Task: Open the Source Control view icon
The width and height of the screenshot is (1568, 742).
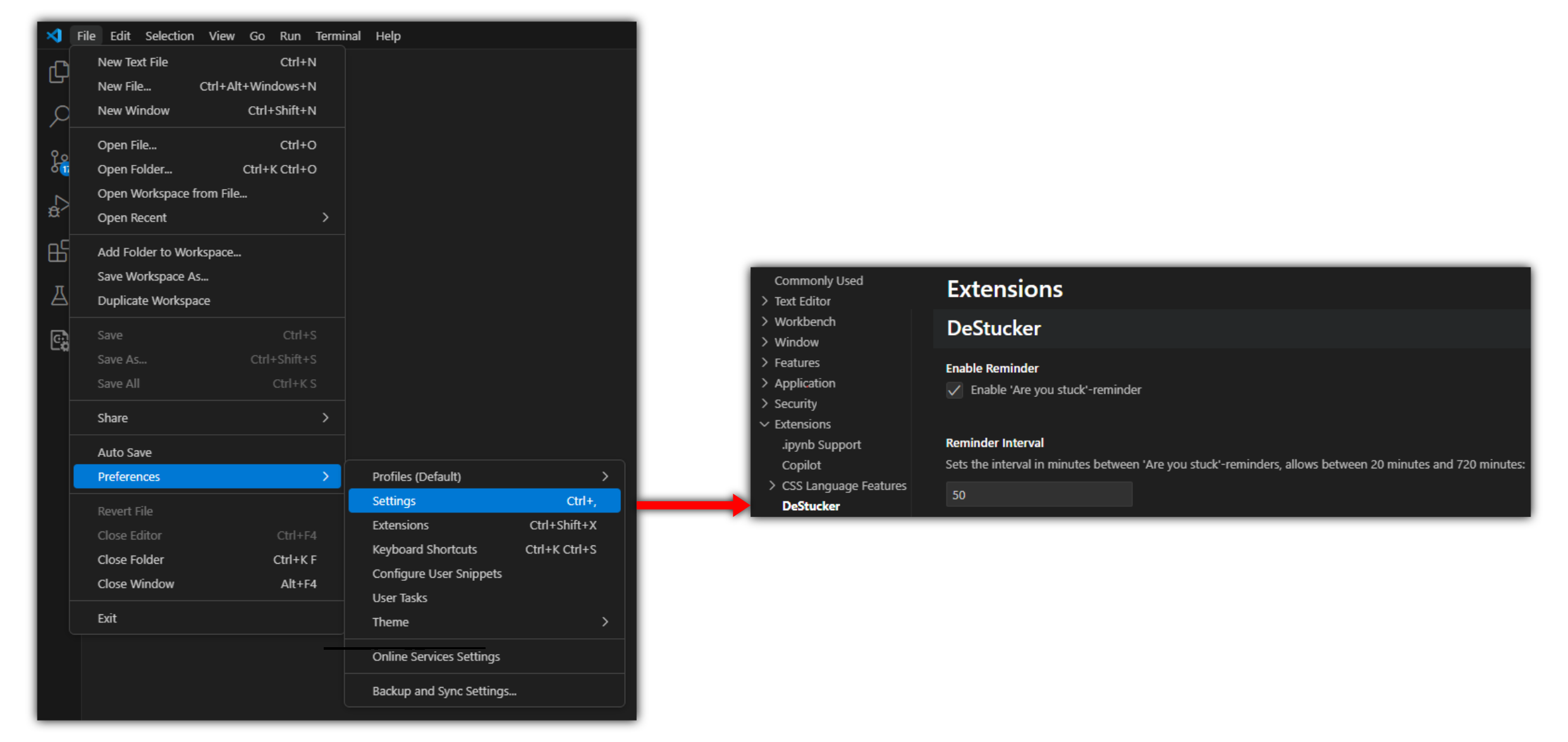Action: tap(58, 162)
